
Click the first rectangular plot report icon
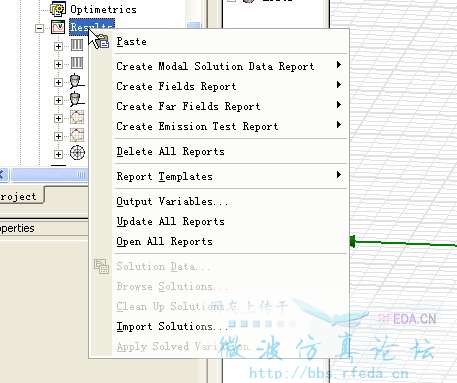(77, 117)
